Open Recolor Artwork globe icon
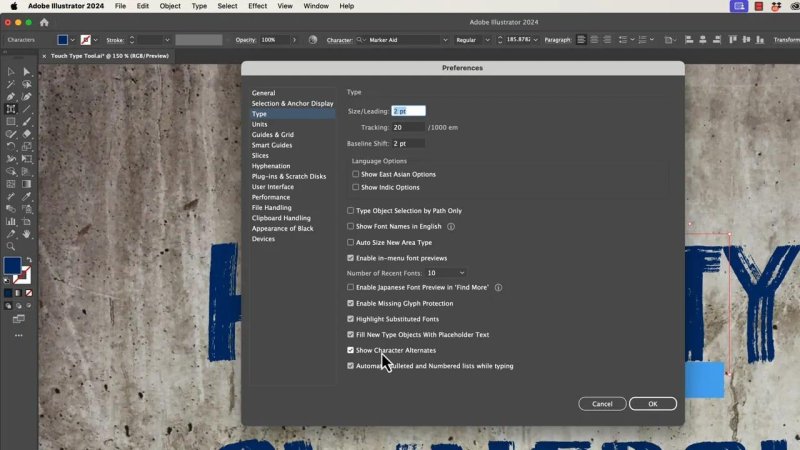 pos(313,40)
